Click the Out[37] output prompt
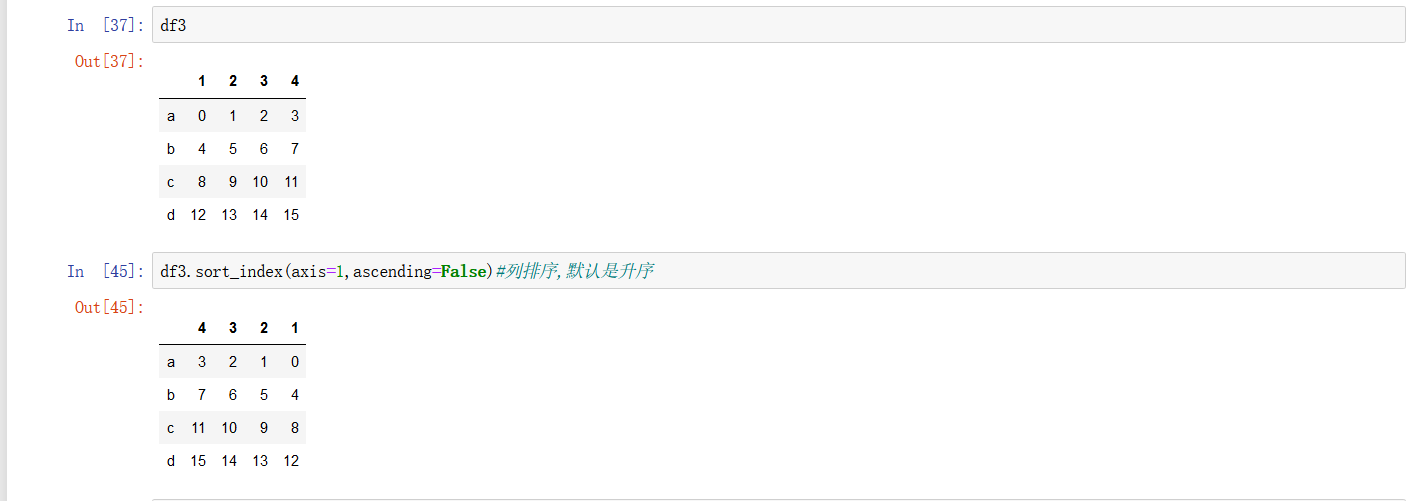1427x501 pixels. pyautogui.click(x=109, y=61)
